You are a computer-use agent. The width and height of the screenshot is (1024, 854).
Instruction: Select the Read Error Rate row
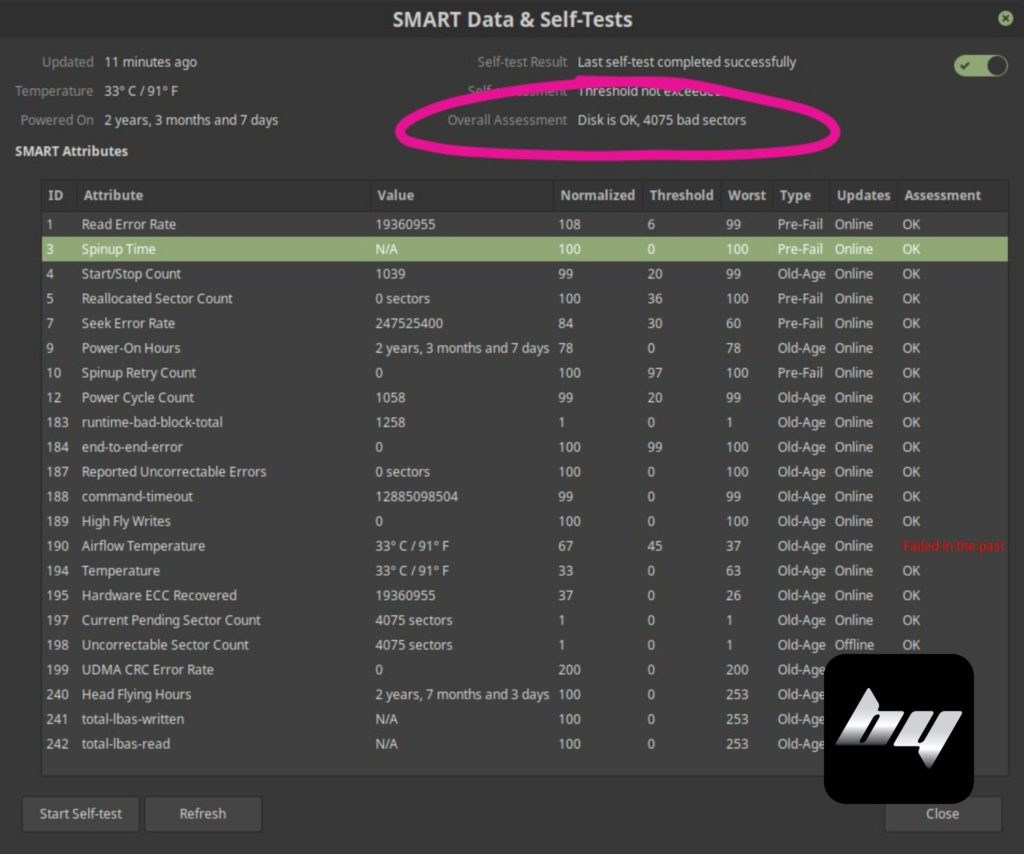tap(128, 225)
